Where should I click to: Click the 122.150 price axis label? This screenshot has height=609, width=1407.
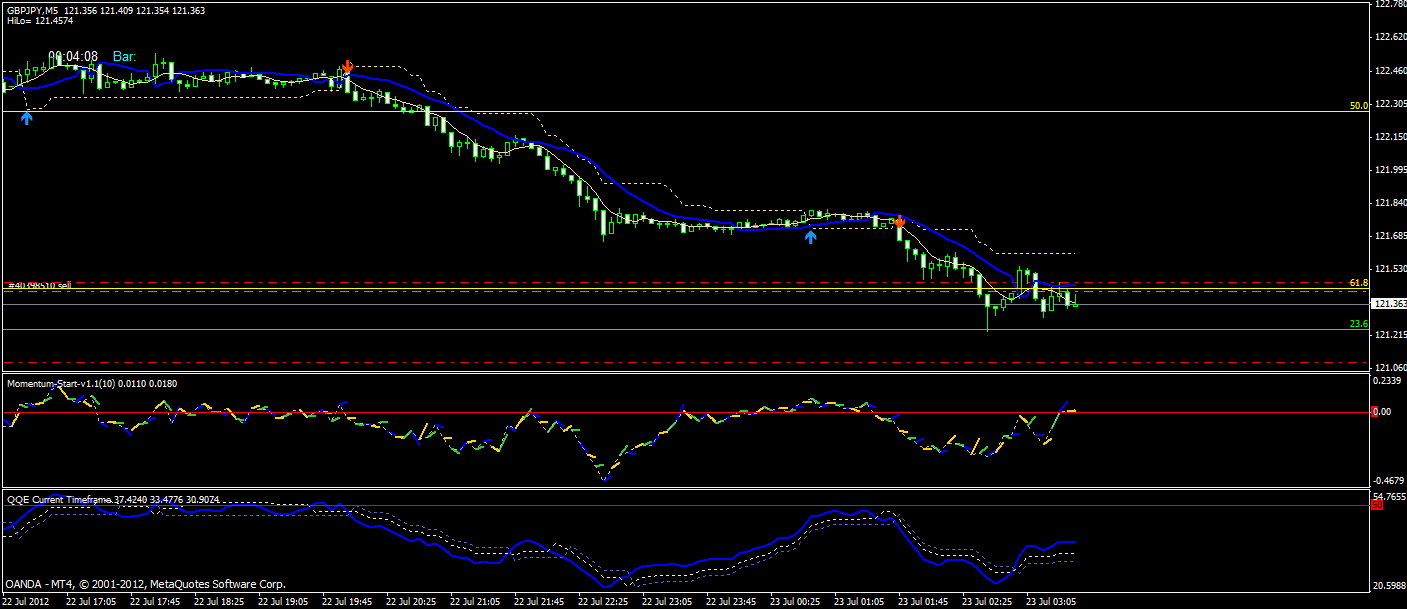point(1389,137)
